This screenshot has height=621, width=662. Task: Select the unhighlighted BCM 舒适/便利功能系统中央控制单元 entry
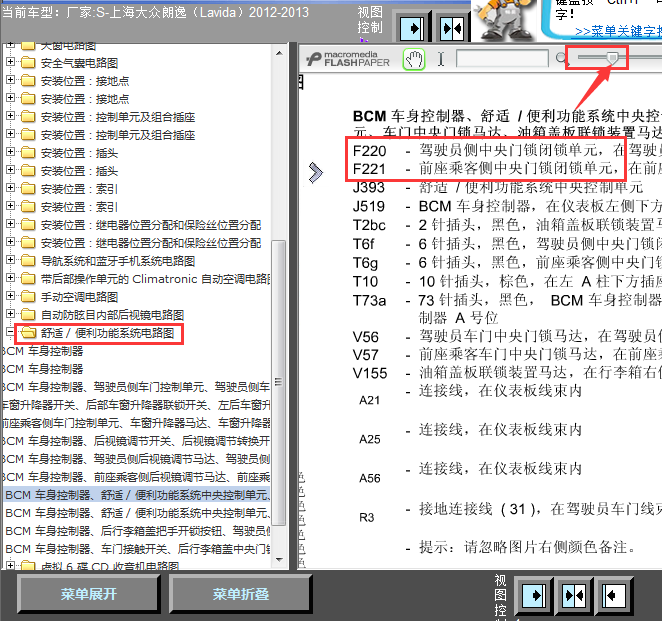coord(137,513)
